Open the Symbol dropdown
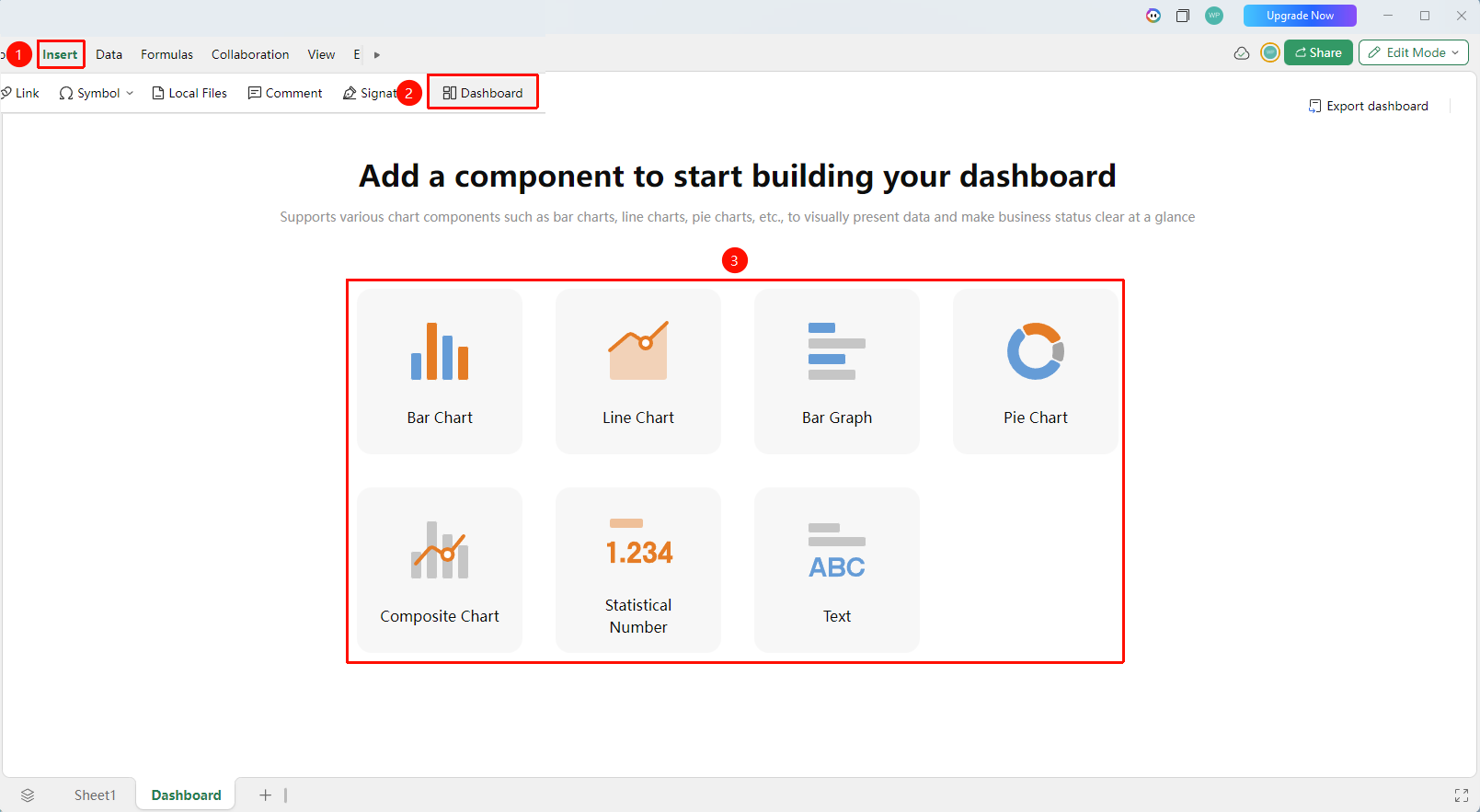The image size is (1480, 812). click(97, 93)
